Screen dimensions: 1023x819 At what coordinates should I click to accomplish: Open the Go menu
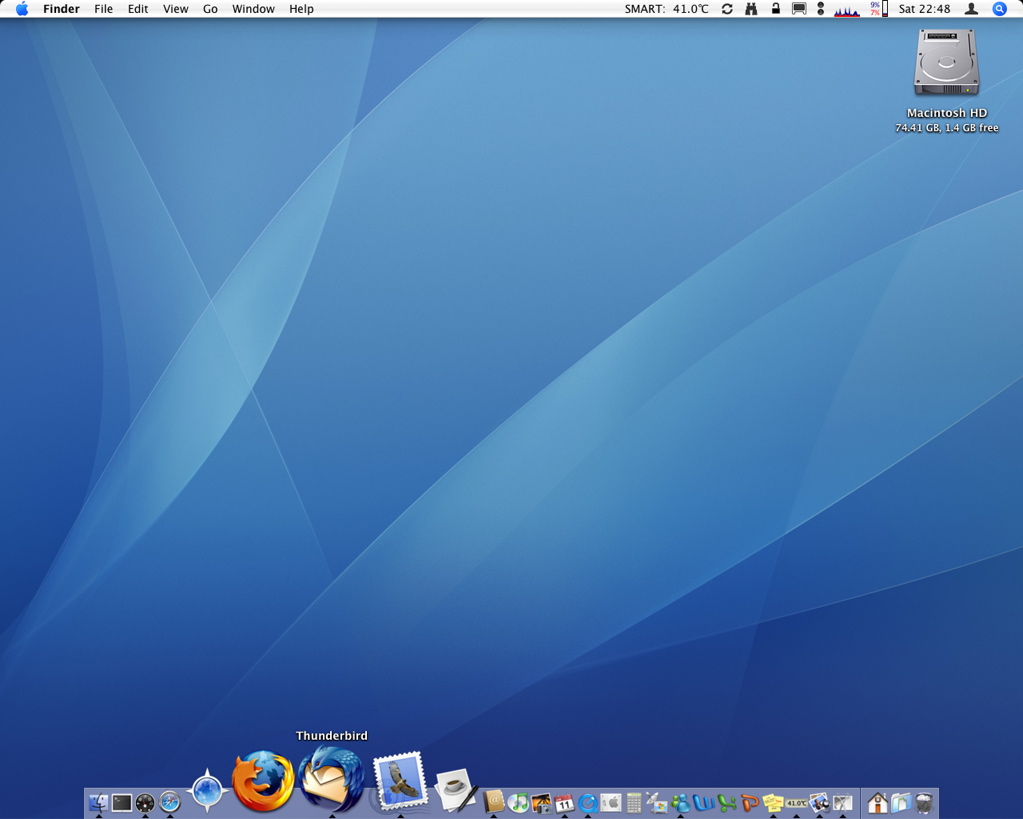[x=210, y=9]
